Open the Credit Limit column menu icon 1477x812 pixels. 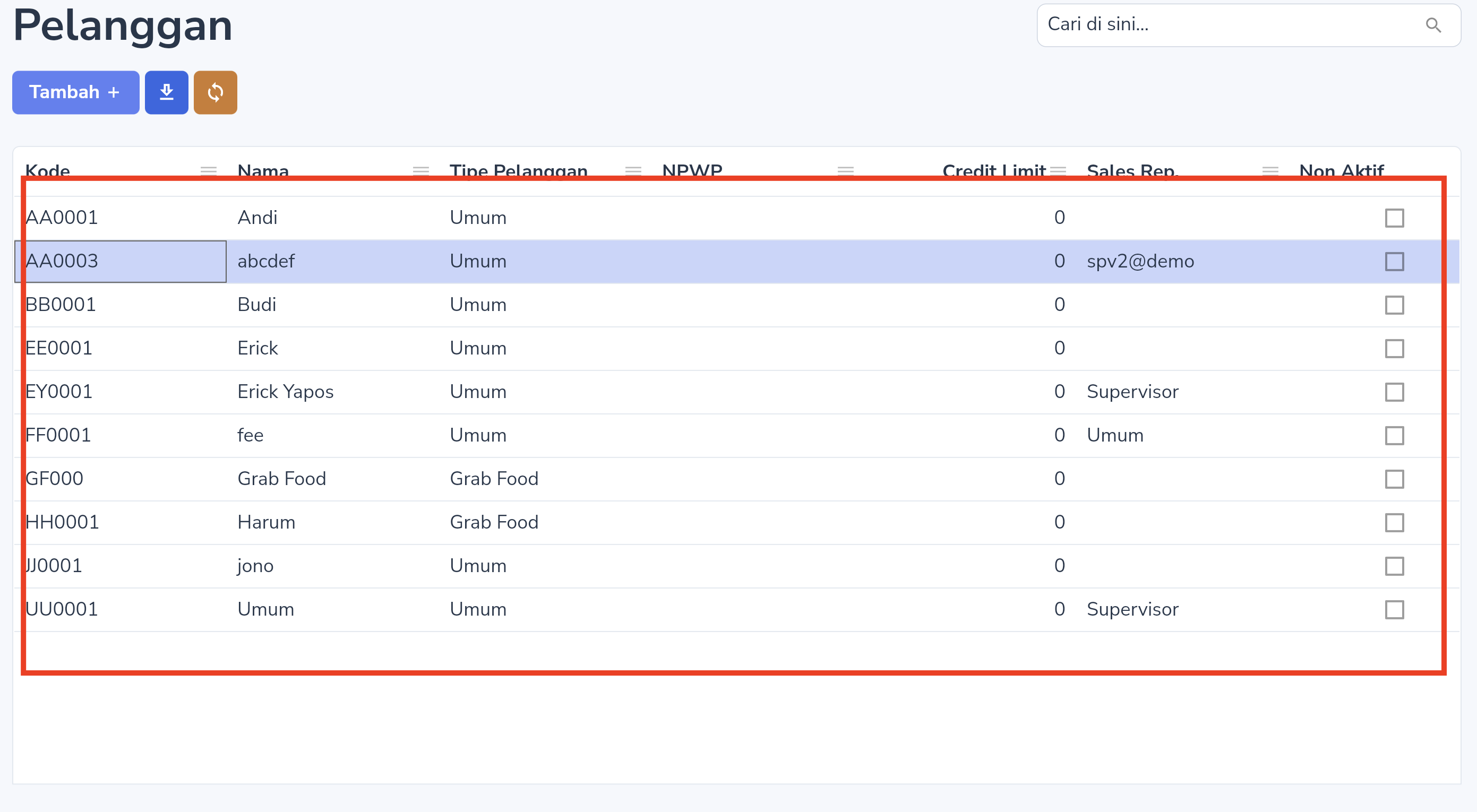(1058, 171)
